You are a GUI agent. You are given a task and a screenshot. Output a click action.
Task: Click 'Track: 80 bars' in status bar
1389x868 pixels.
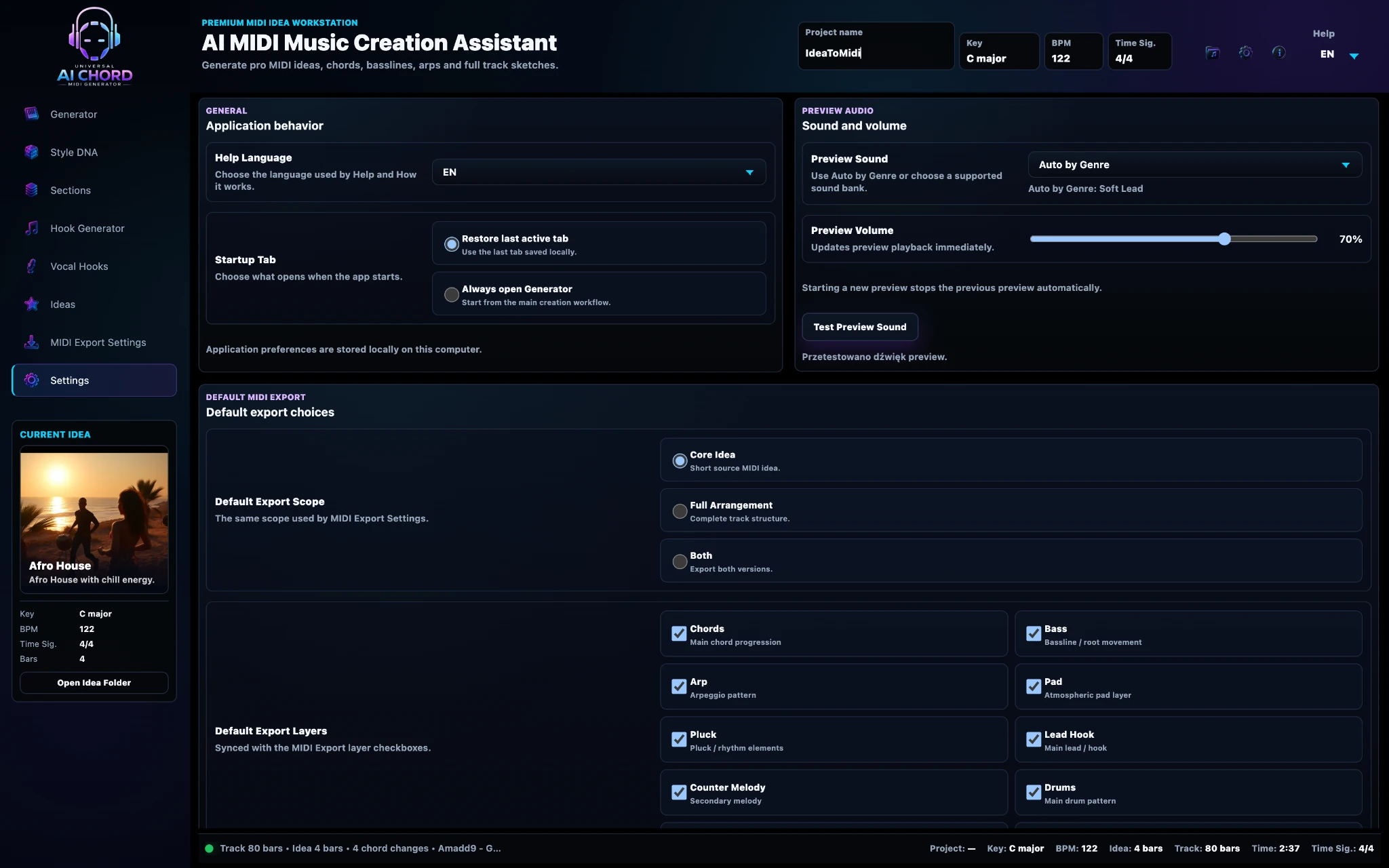click(1207, 848)
